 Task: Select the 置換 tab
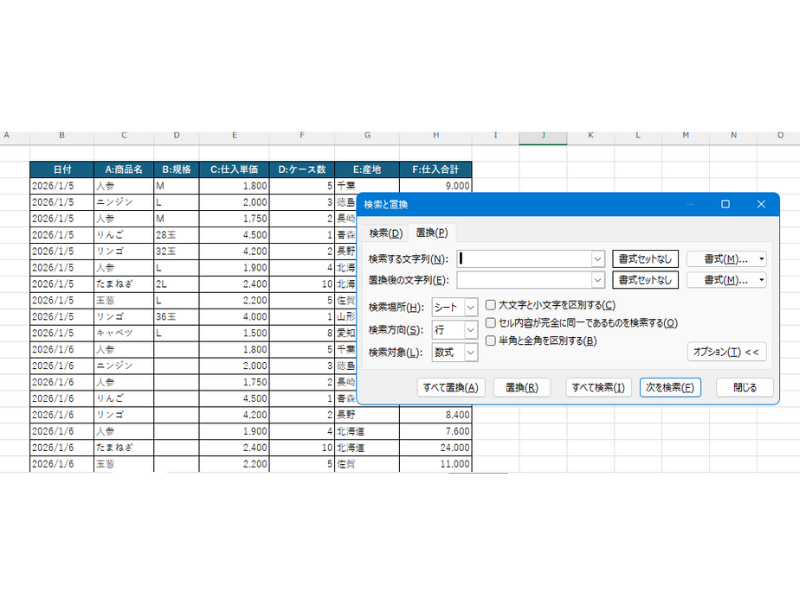432,233
